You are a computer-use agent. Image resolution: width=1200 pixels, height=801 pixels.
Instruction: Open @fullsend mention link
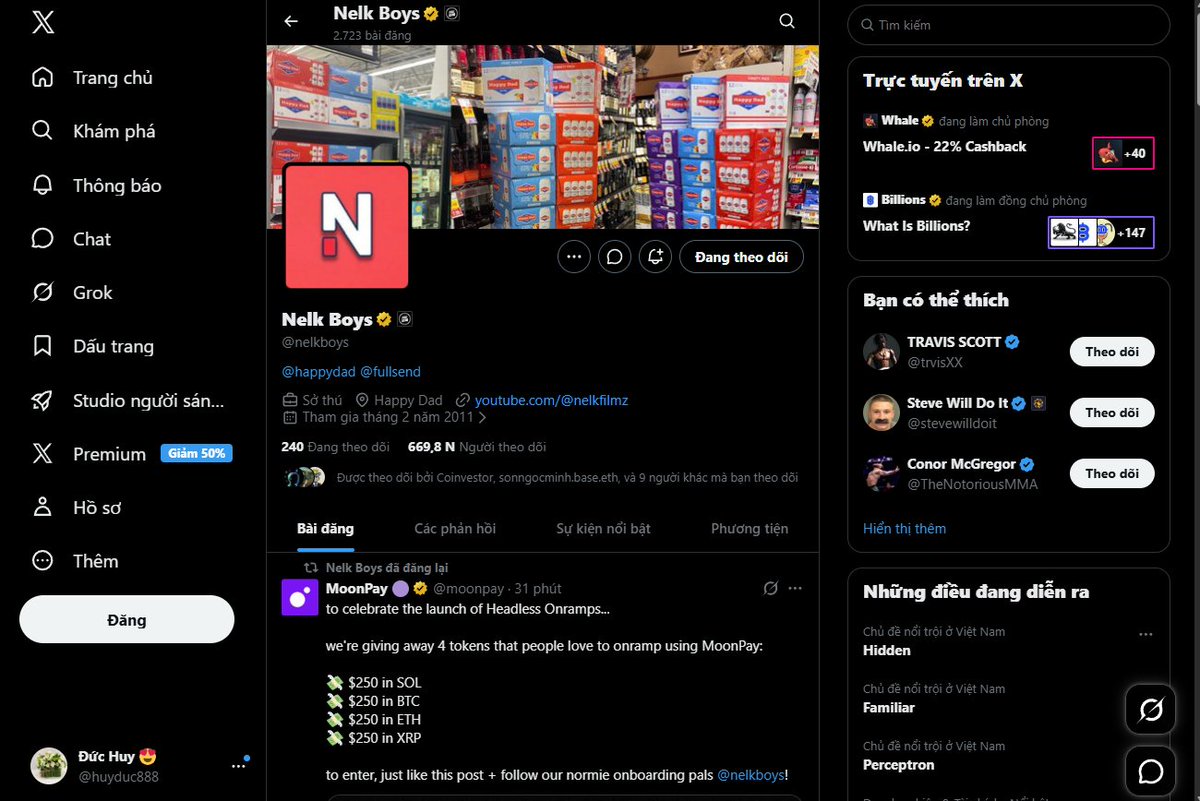coord(390,371)
